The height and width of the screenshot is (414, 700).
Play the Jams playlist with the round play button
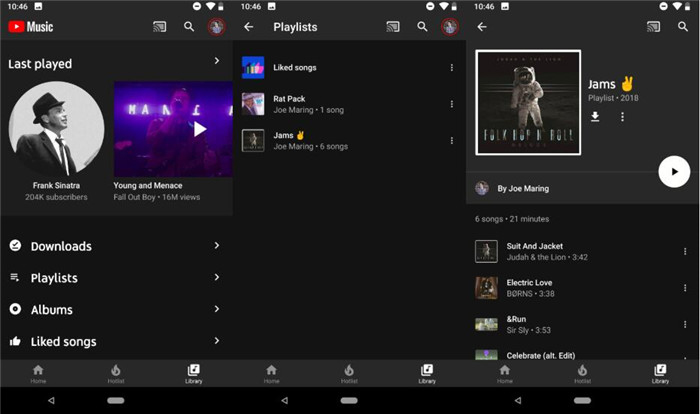[x=674, y=171]
